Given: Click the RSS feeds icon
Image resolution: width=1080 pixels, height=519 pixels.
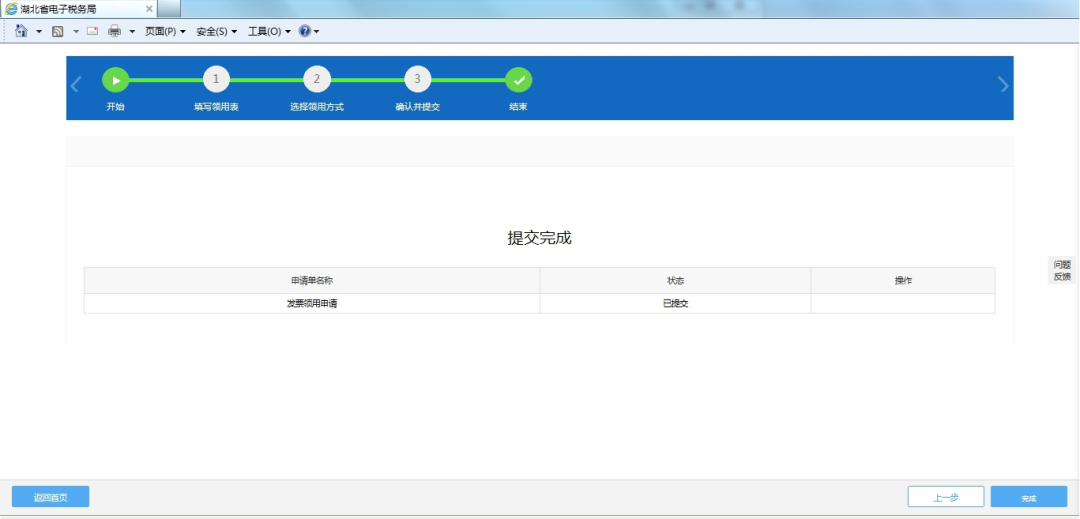Looking at the screenshot, I should (58, 31).
